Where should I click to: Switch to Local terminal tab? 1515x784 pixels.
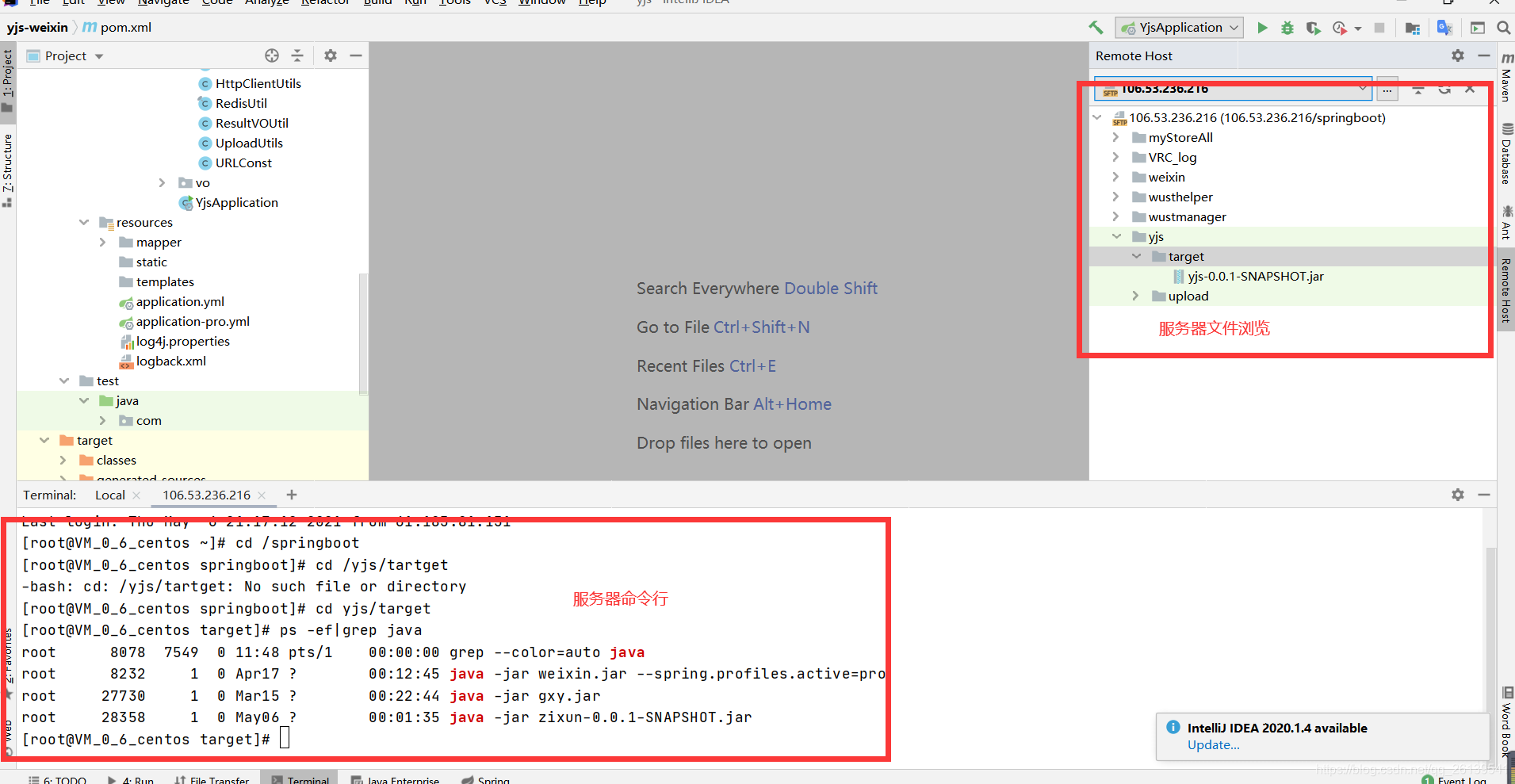[110, 495]
